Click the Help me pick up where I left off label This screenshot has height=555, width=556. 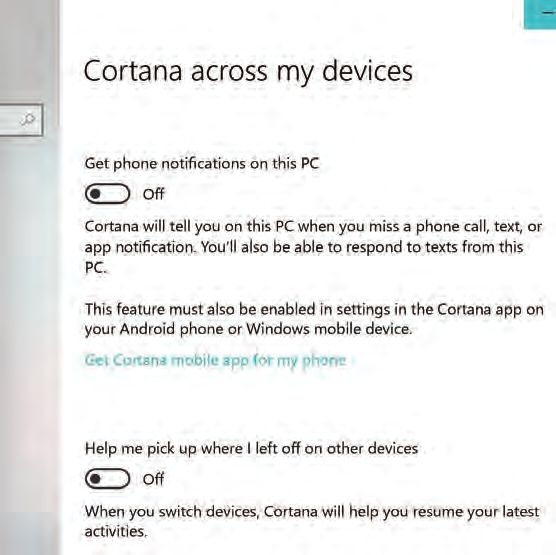(x=251, y=449)
